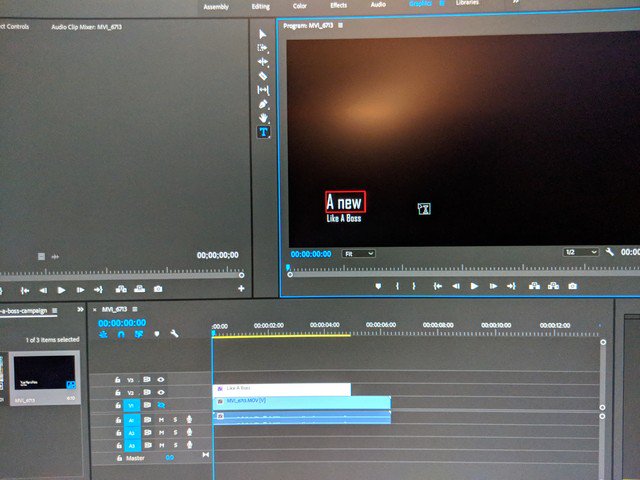Open timeline display settings wrench
This screenshot has height=480, width=640.
pos(174,334)
